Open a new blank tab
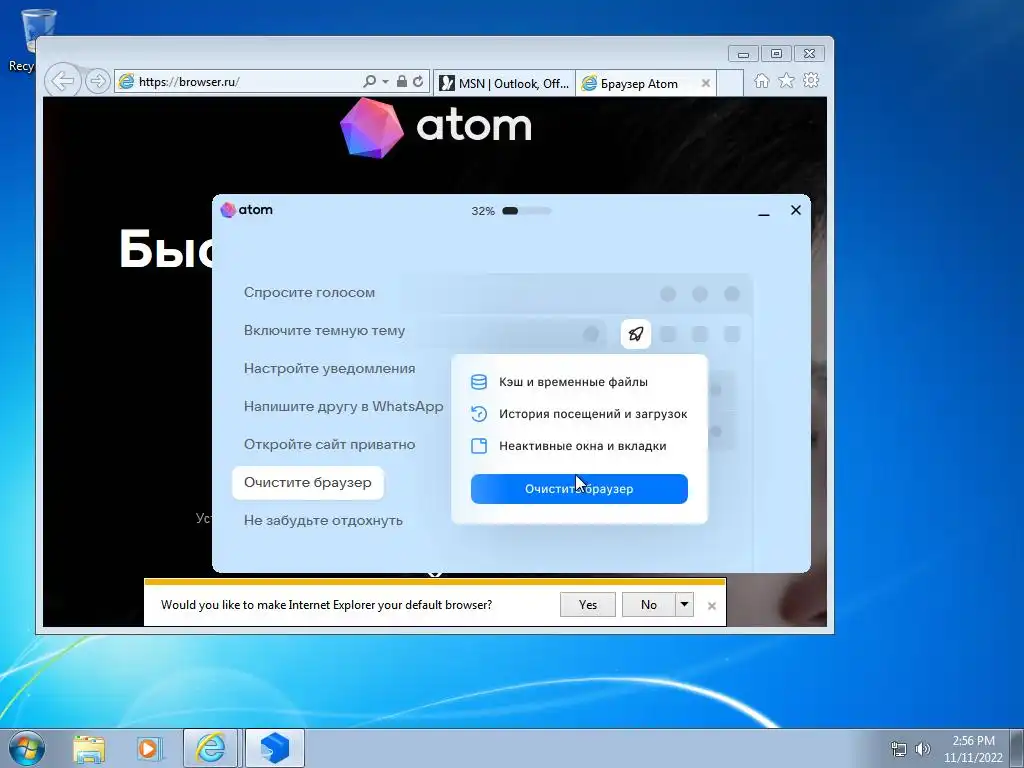Image resolution: width=1024 pixels, height=768 pixels. [x=730, y=84]
